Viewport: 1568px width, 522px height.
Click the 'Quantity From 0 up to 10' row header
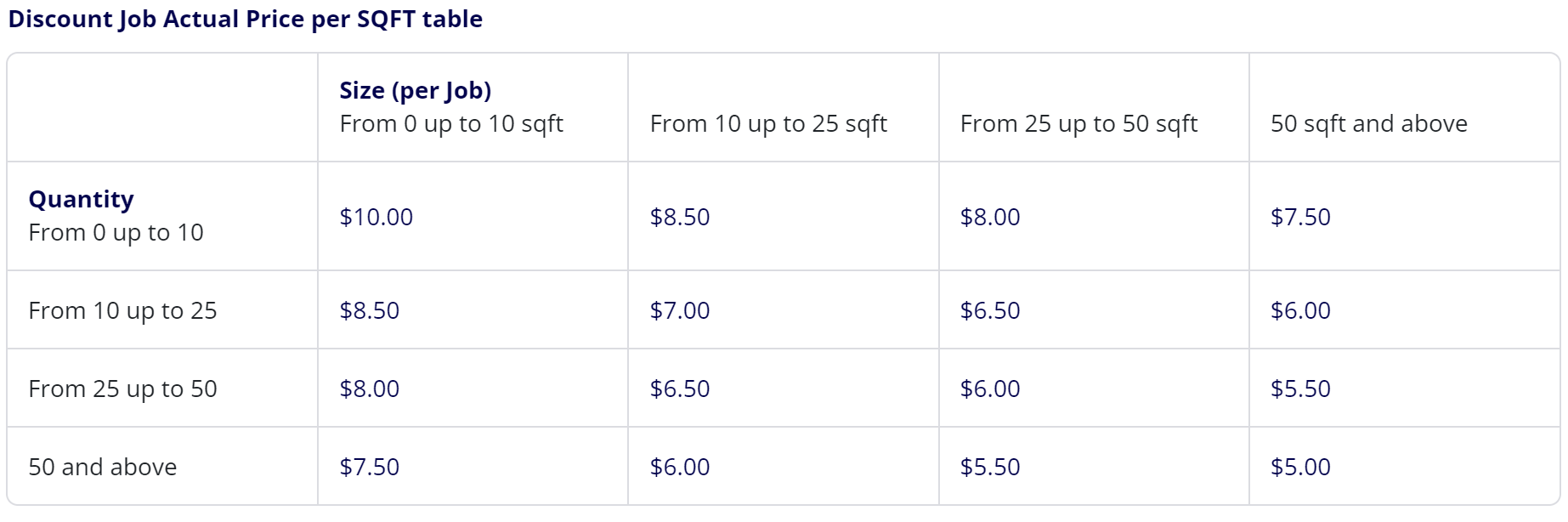pyautogui.click(x=162, y=216)
